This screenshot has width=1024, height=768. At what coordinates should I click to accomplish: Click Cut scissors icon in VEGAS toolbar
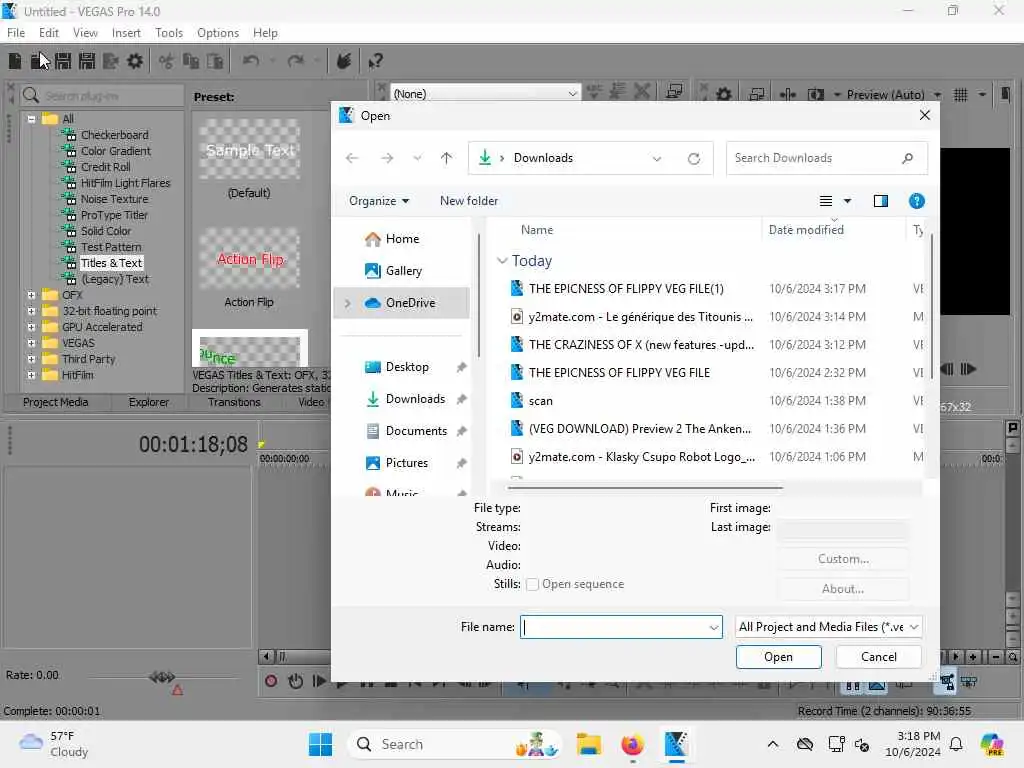point(167,61)
